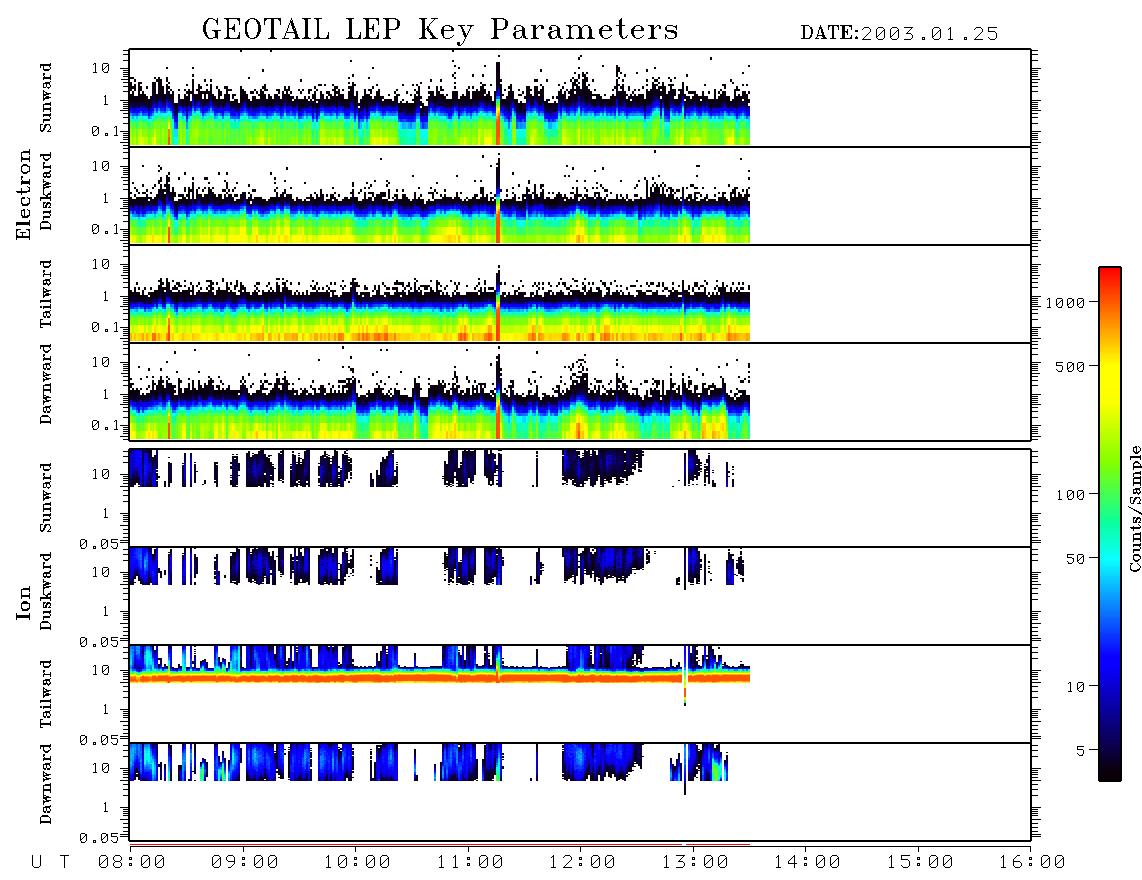Click the "50" colorbar tick label
This screenshot has height=880, width=1142.
1075,559
